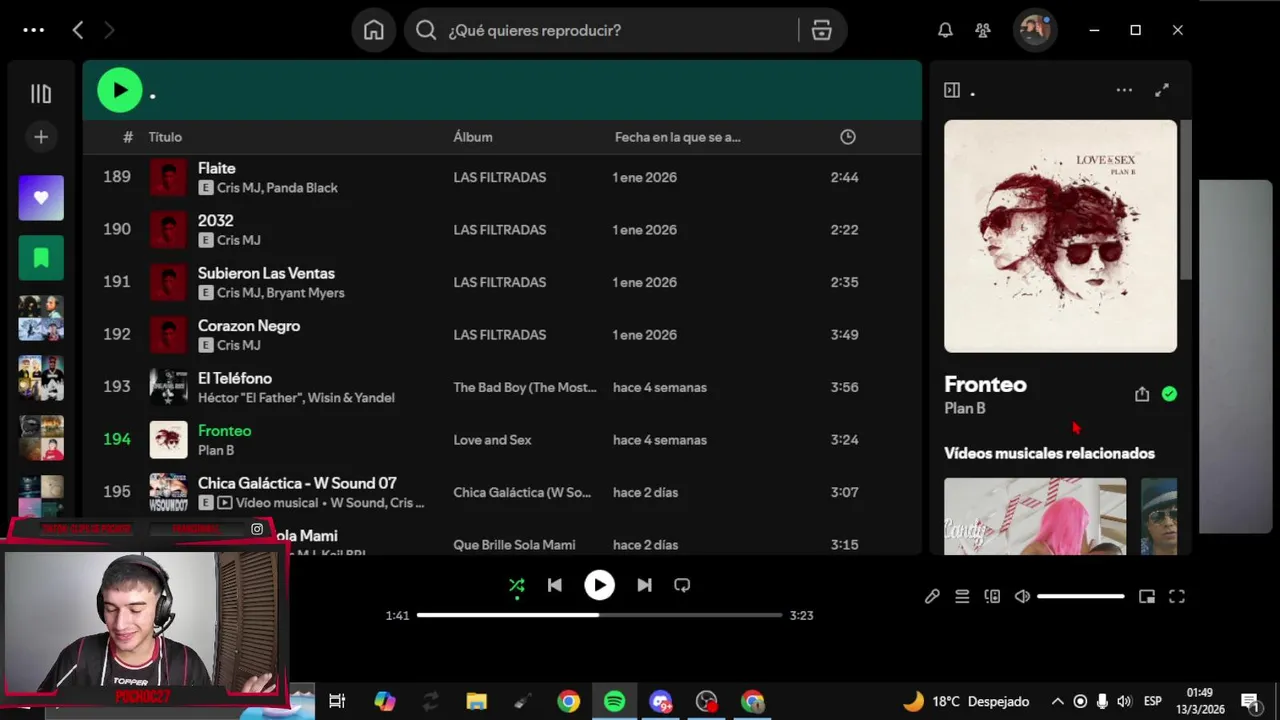
Task: Select Fronteo in the track list
Action: point(225,431)
